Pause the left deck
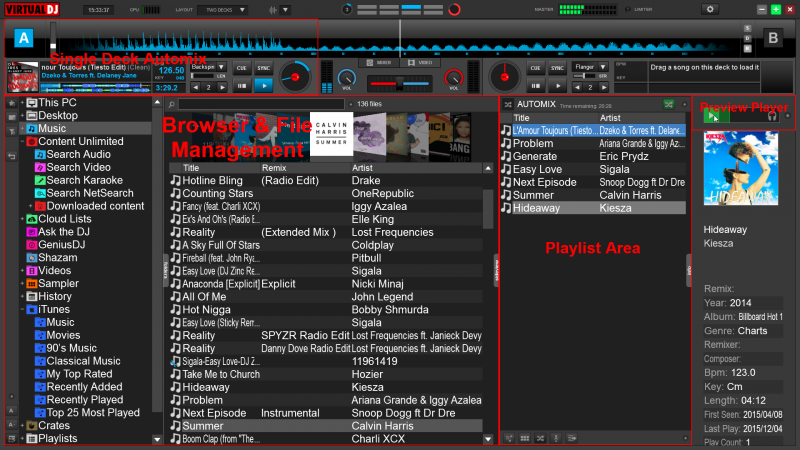Image resolution: width=800 pixels, height=450 pixels. pos(241,86)
